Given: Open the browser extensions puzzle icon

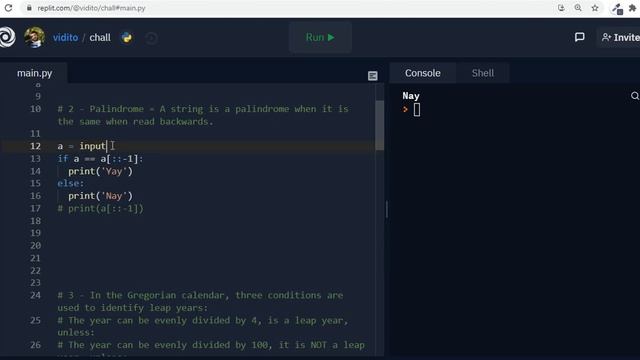Looking at the screenshot, I should [633, 8].
